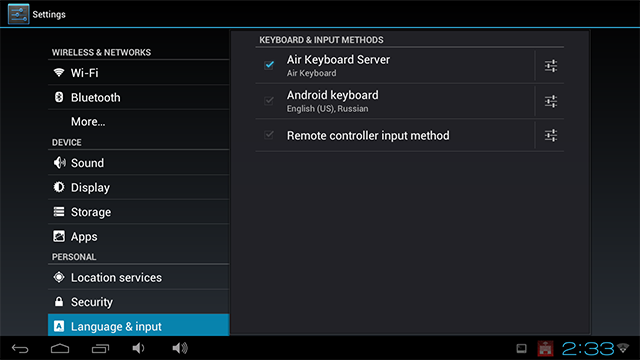Open Sound settings
Screen dimensions: 640x360
tap(138, 162)
